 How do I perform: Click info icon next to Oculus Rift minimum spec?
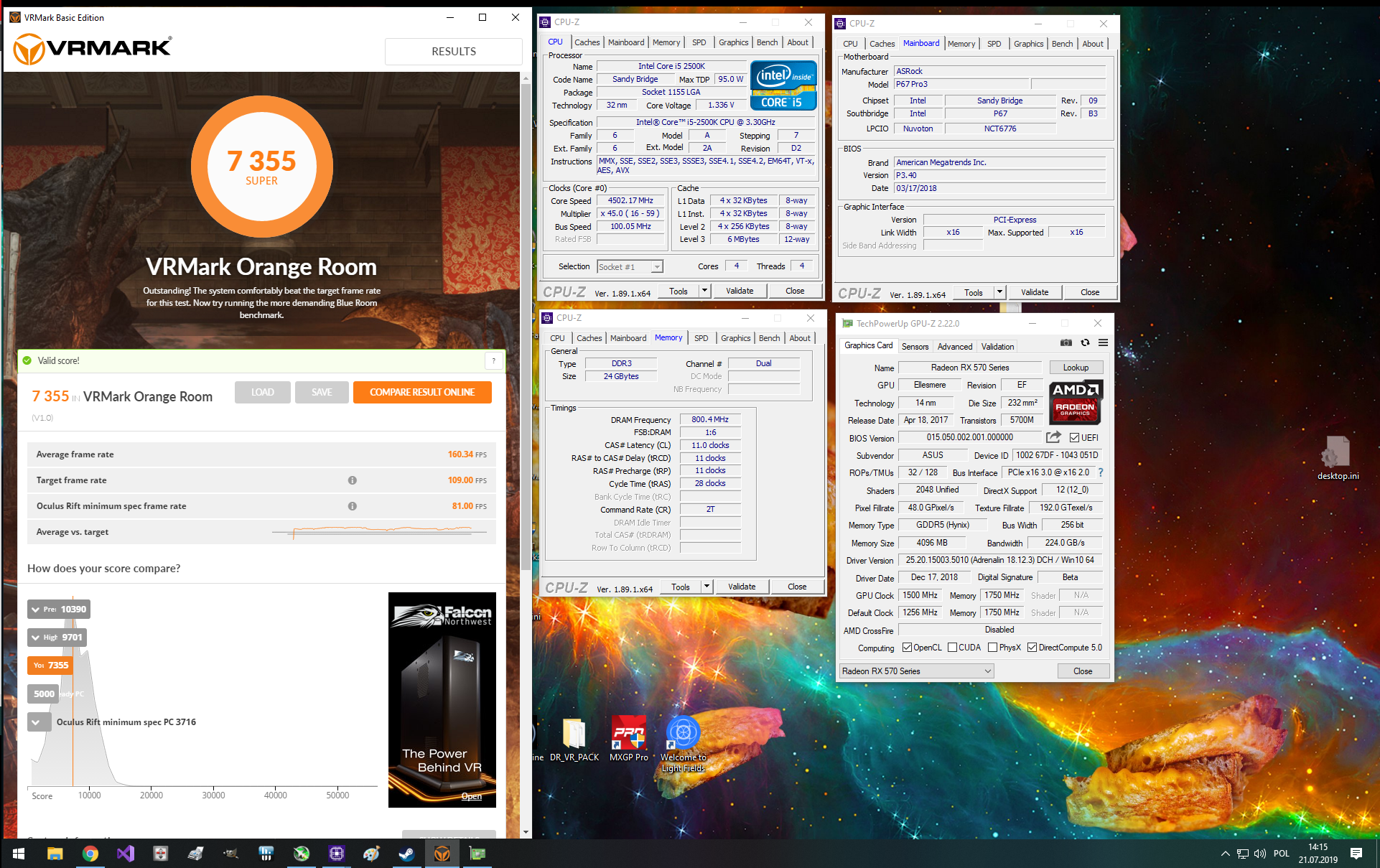click(x=353, y=506)
